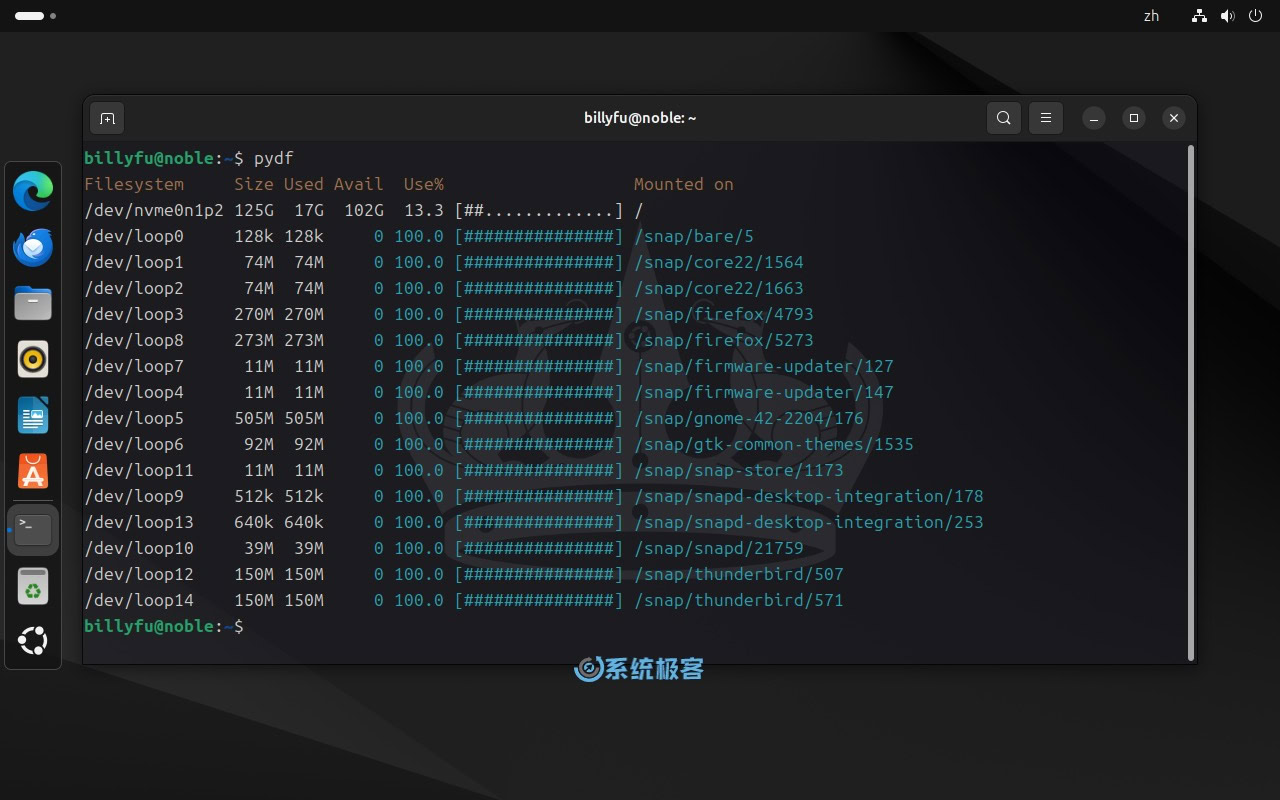Click the /snap/core22/1663 mount path
The image size is (1280, 800).
coord(719,288)
